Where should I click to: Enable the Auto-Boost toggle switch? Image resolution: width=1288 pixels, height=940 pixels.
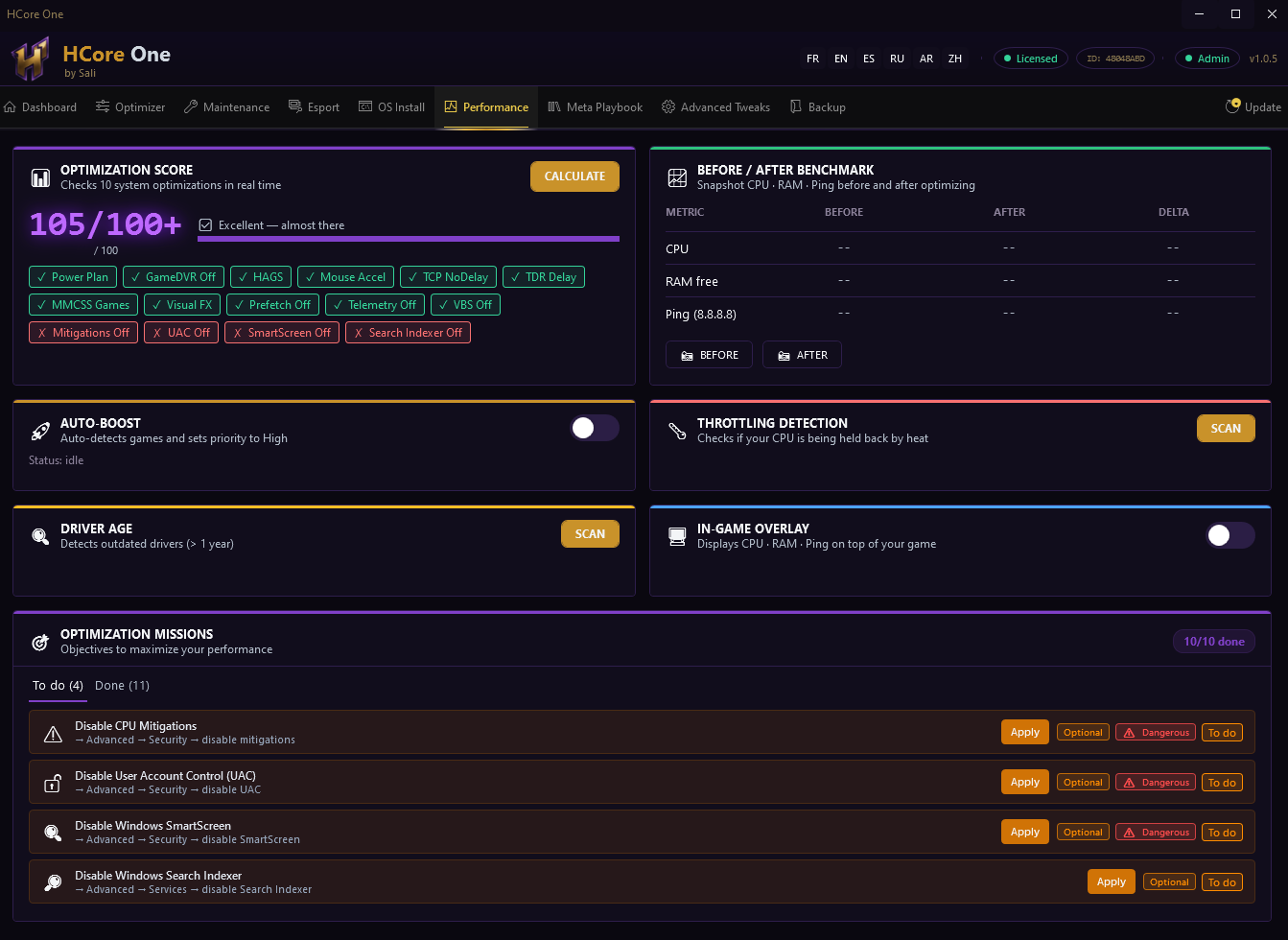pos(595,428)
